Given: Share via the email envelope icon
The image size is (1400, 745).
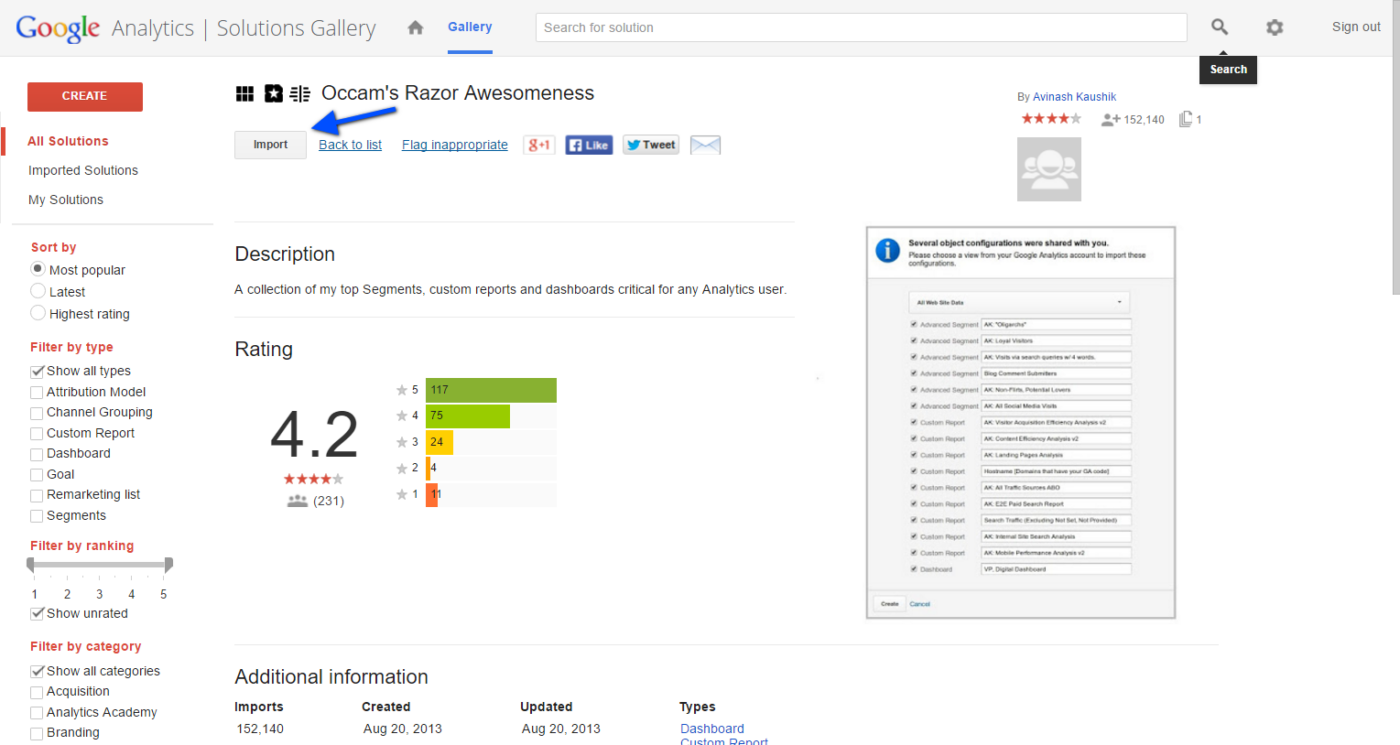Looking at the screenshot, I should 705,145.
